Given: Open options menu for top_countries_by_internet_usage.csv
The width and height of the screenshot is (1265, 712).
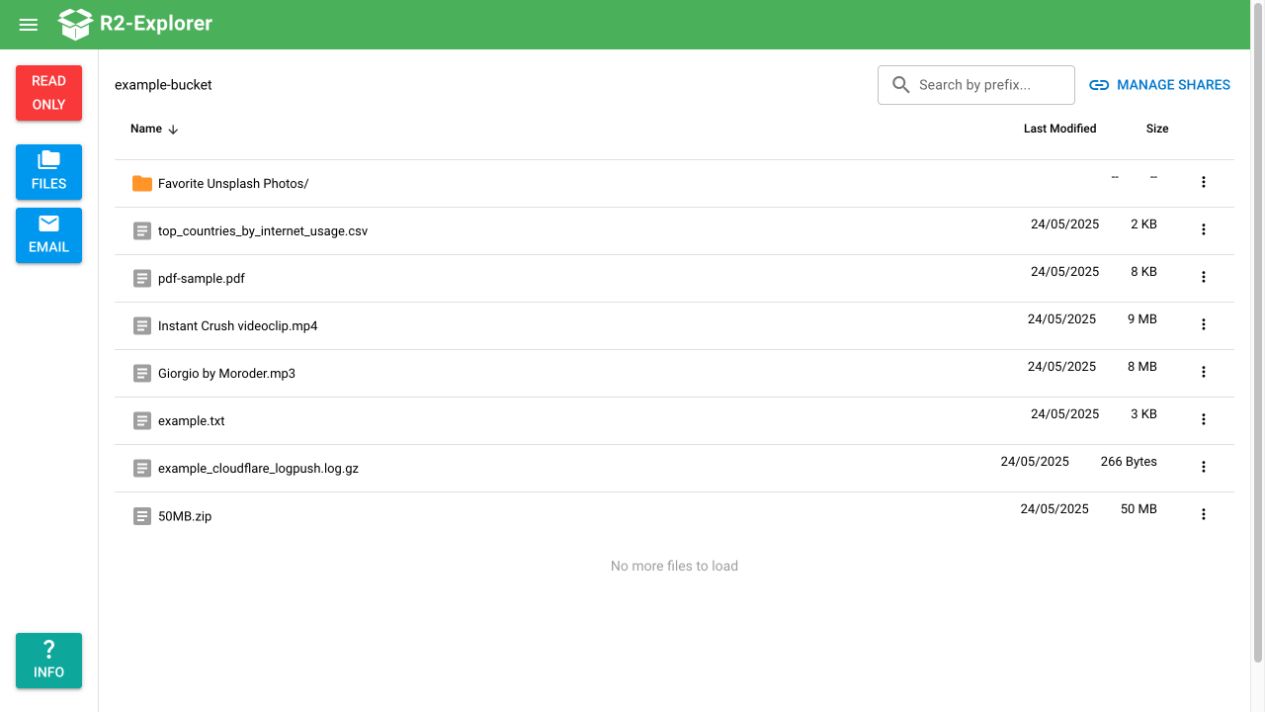Looking at the screenshot, I should click(x=1203, y=229).
